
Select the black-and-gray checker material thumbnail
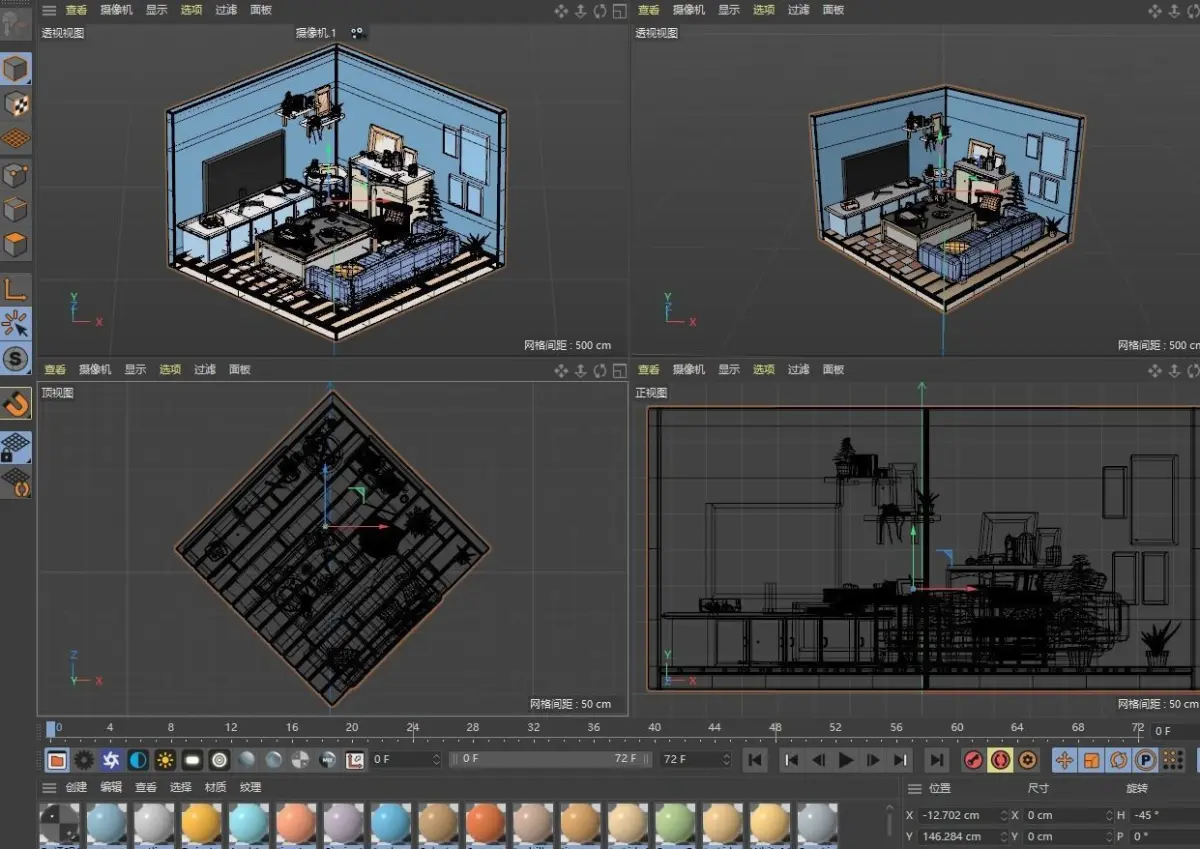pyautogui.click(x=58, y=824)
